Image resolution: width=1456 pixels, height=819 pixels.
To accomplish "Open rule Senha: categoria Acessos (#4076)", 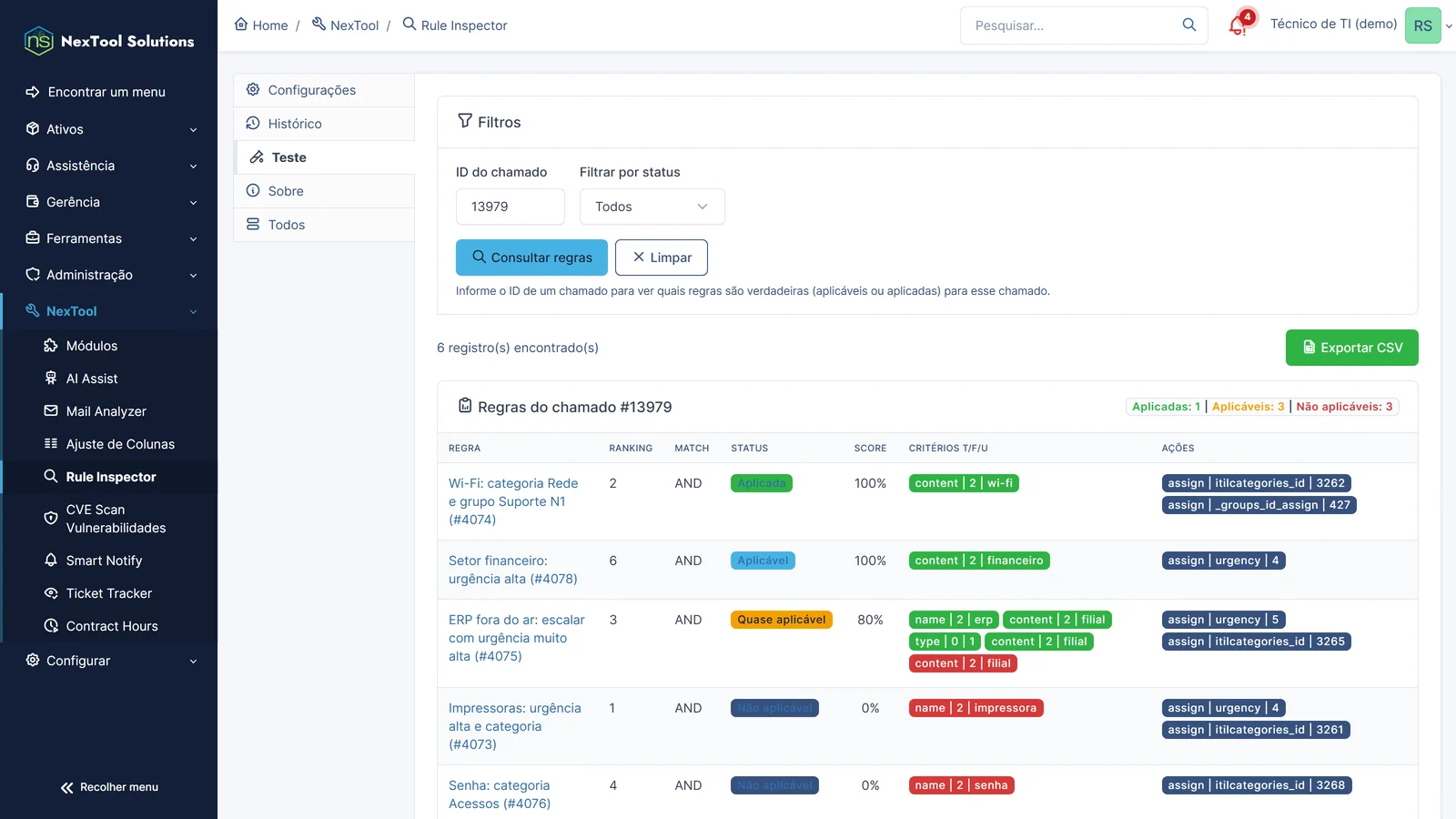I will (500, 794).
